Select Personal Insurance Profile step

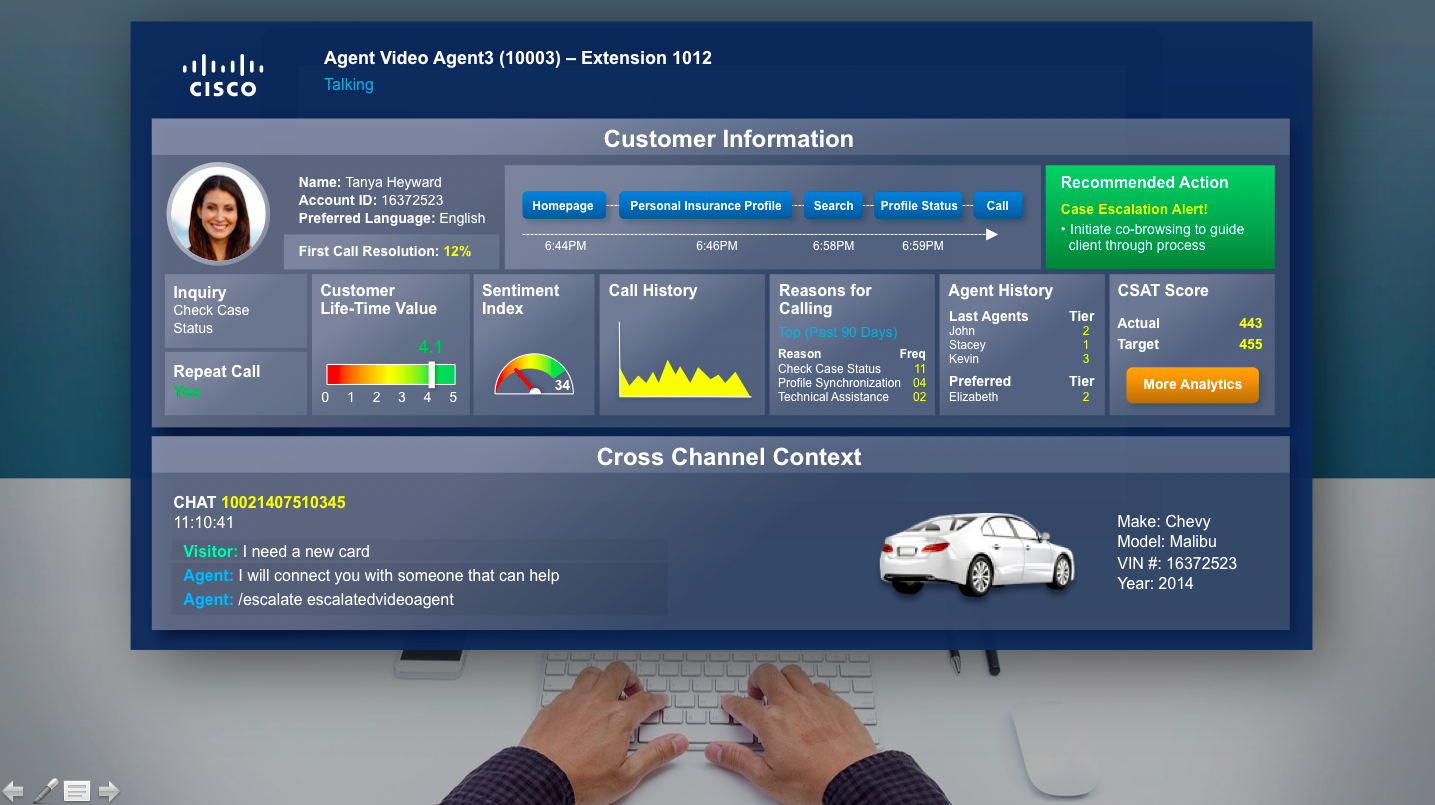pos(706,206)
